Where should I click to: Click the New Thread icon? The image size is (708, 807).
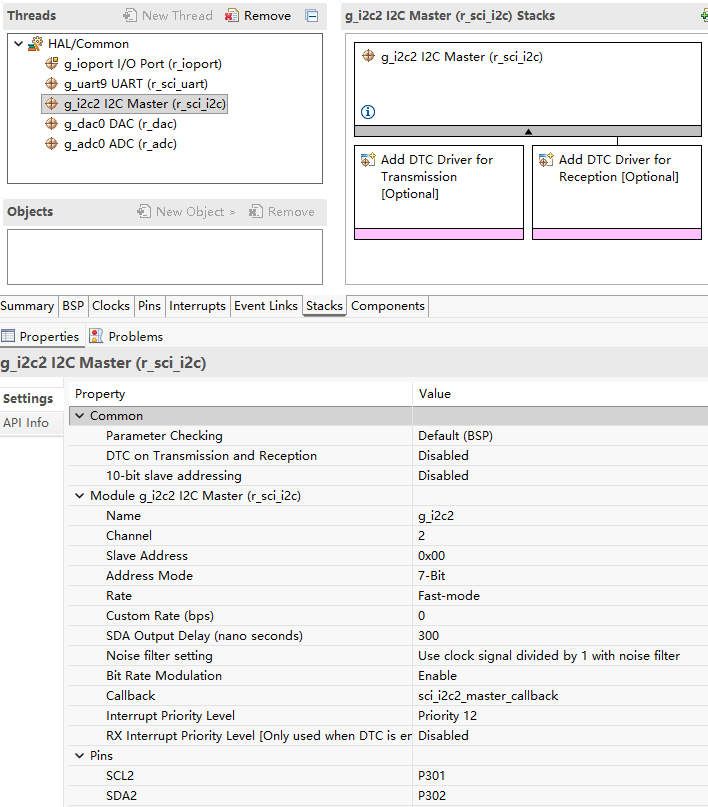tap(130, 15)
